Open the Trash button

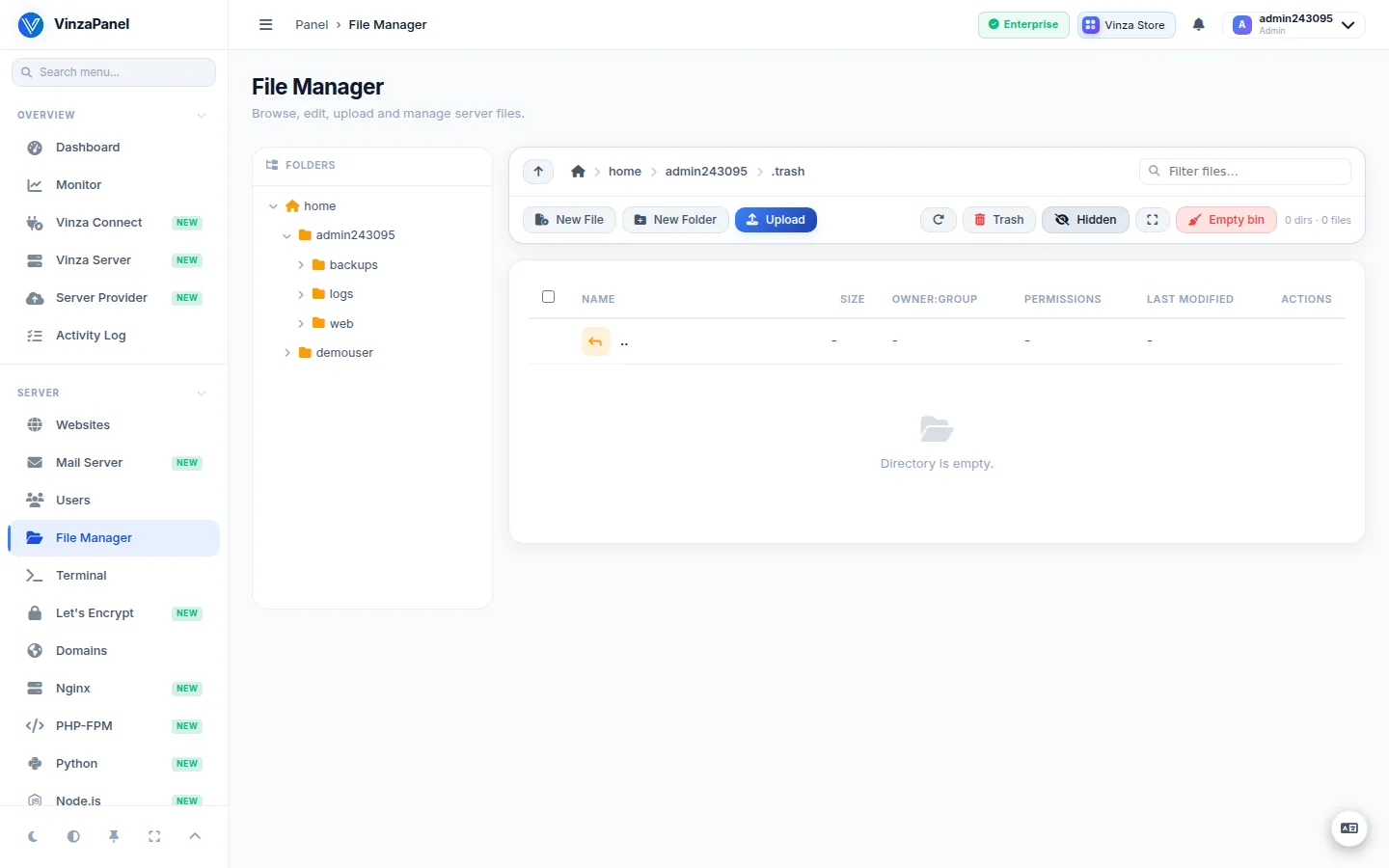999,220
